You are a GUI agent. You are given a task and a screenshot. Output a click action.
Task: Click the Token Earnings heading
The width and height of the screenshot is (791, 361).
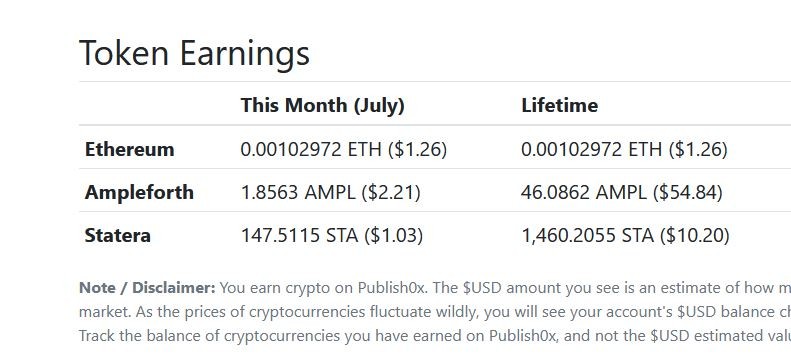pos(194,53)
